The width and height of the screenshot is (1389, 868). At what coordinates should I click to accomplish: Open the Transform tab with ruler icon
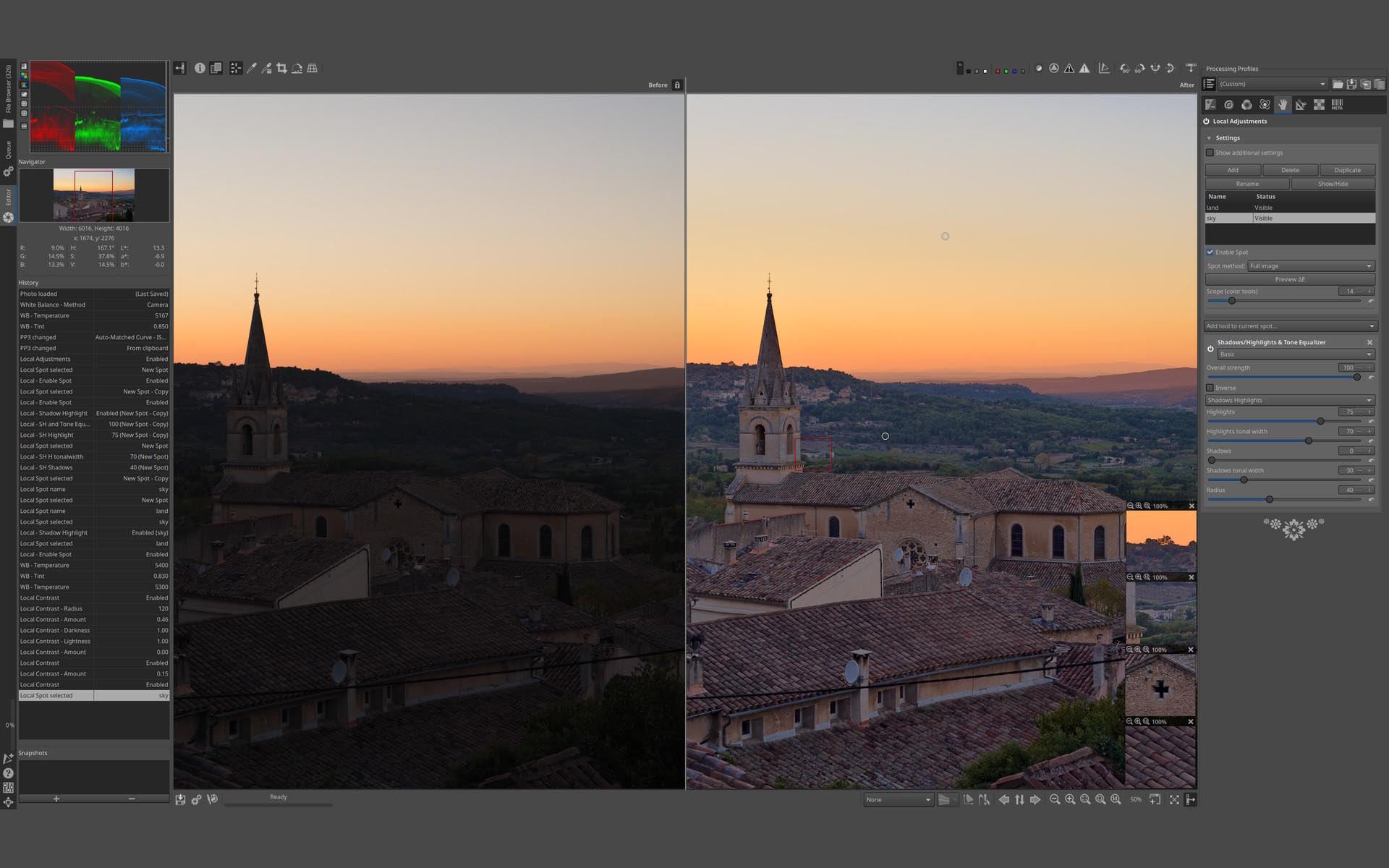tap(1301, 105)
